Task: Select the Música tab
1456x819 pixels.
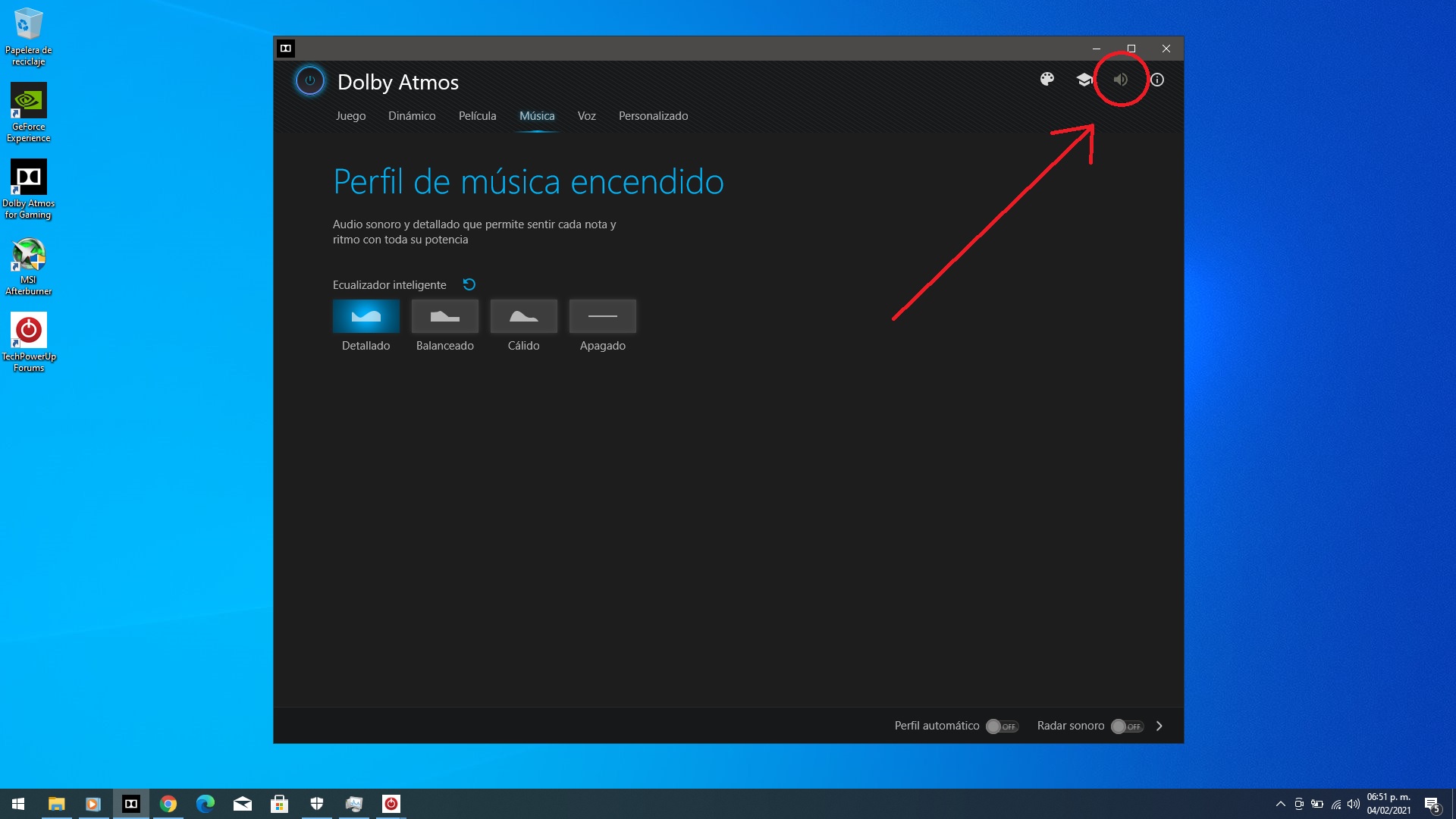Action: pos(537,116)
